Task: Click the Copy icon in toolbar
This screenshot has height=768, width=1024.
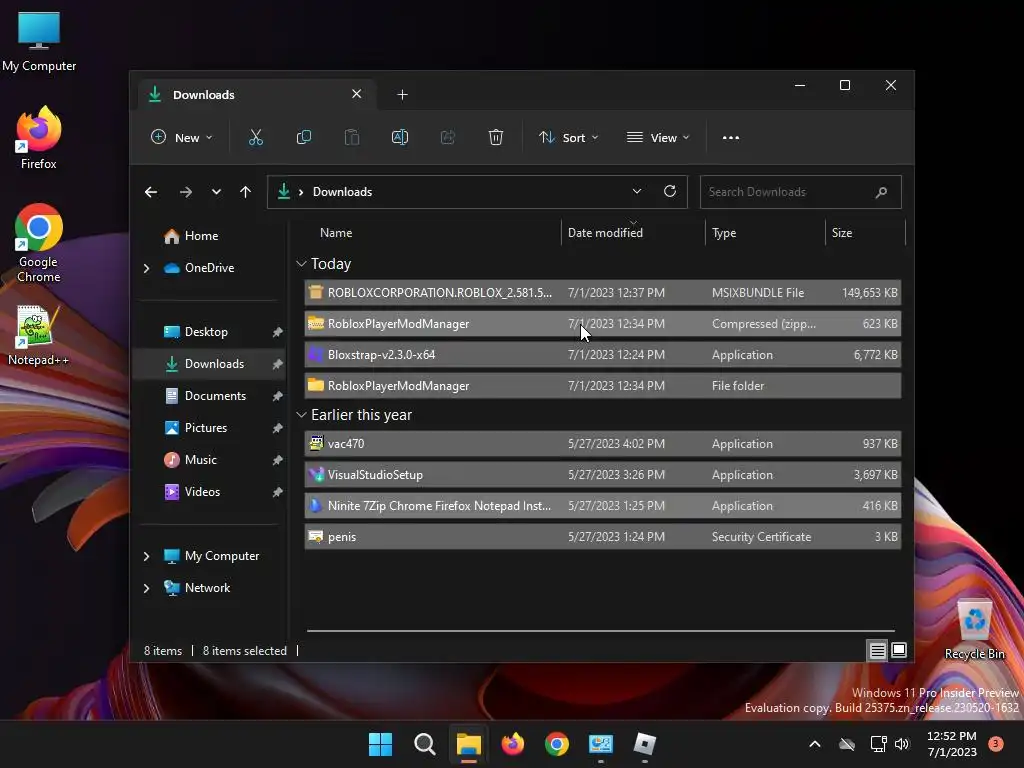Action: pyautogui.click(x=304, y=138)
